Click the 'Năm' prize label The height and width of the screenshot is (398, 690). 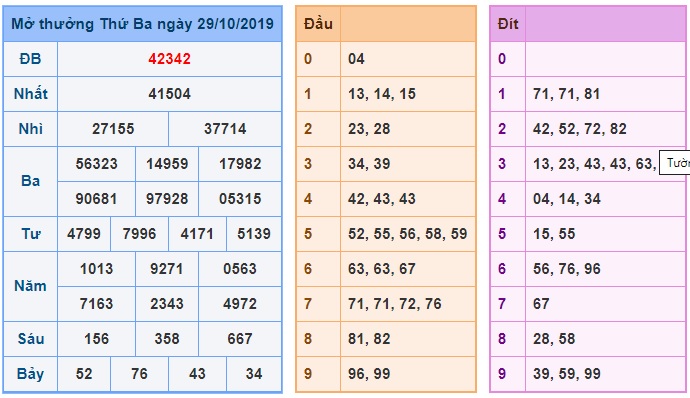pos(30,286)
